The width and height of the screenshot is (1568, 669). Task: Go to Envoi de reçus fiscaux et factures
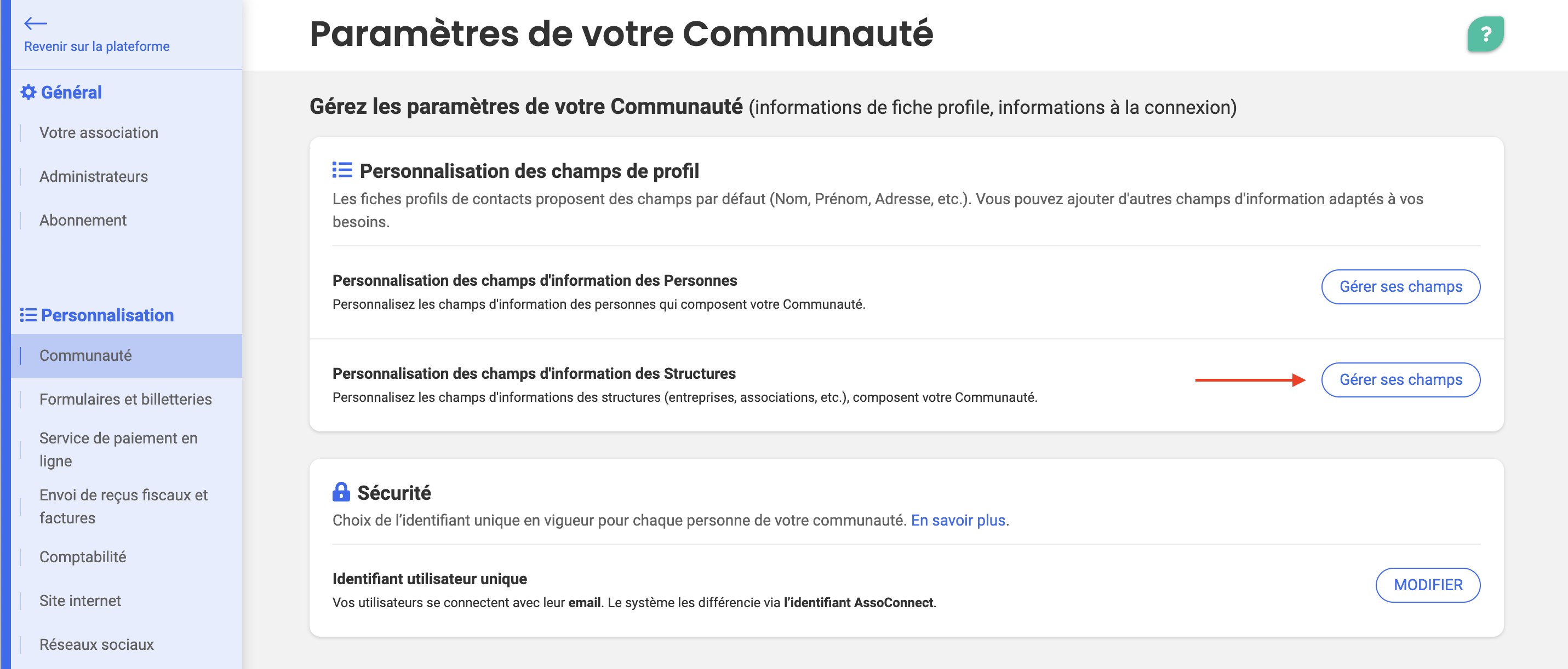click(x=124, y=506)
